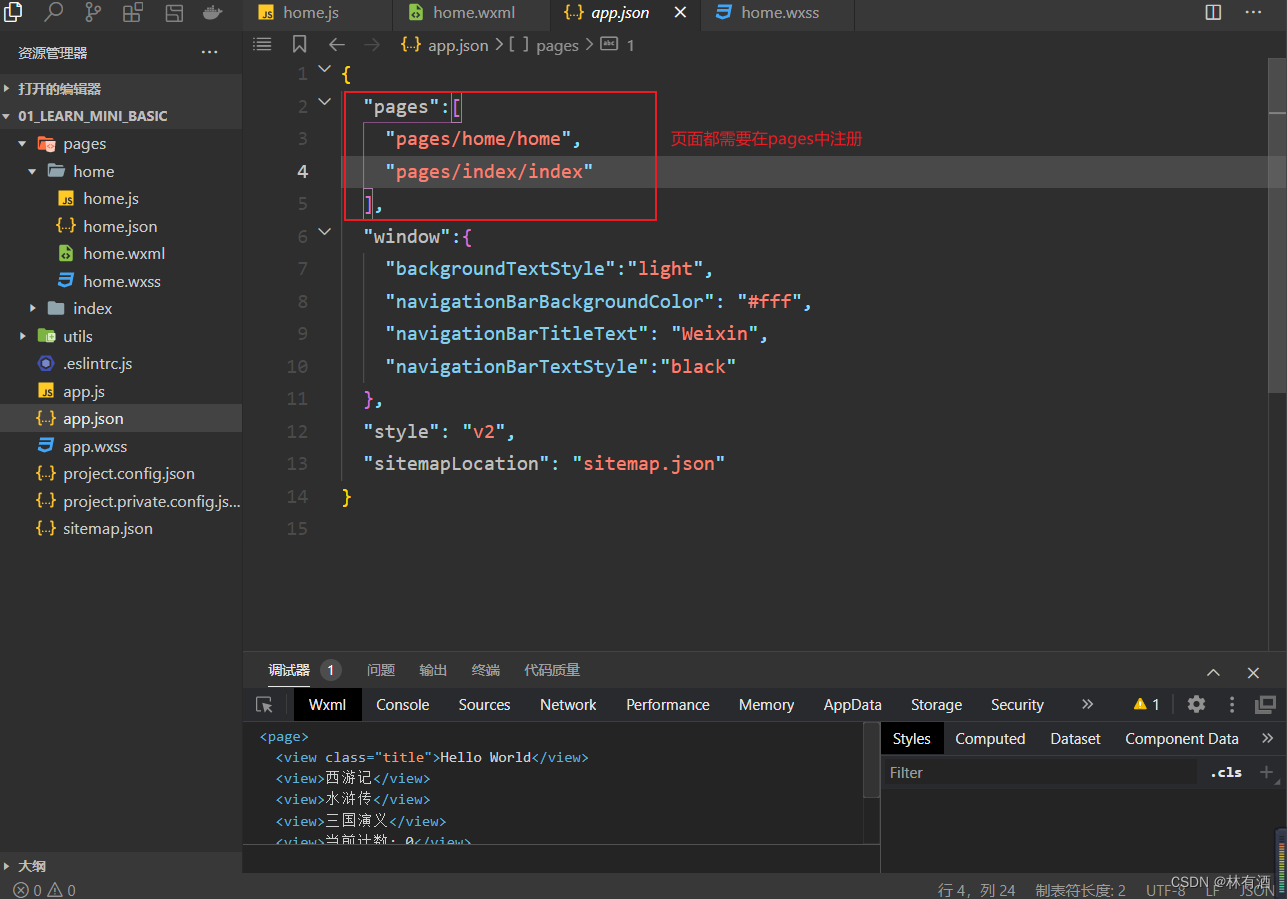
Task: Fold the window object on line 6
Action: (324, 231)
